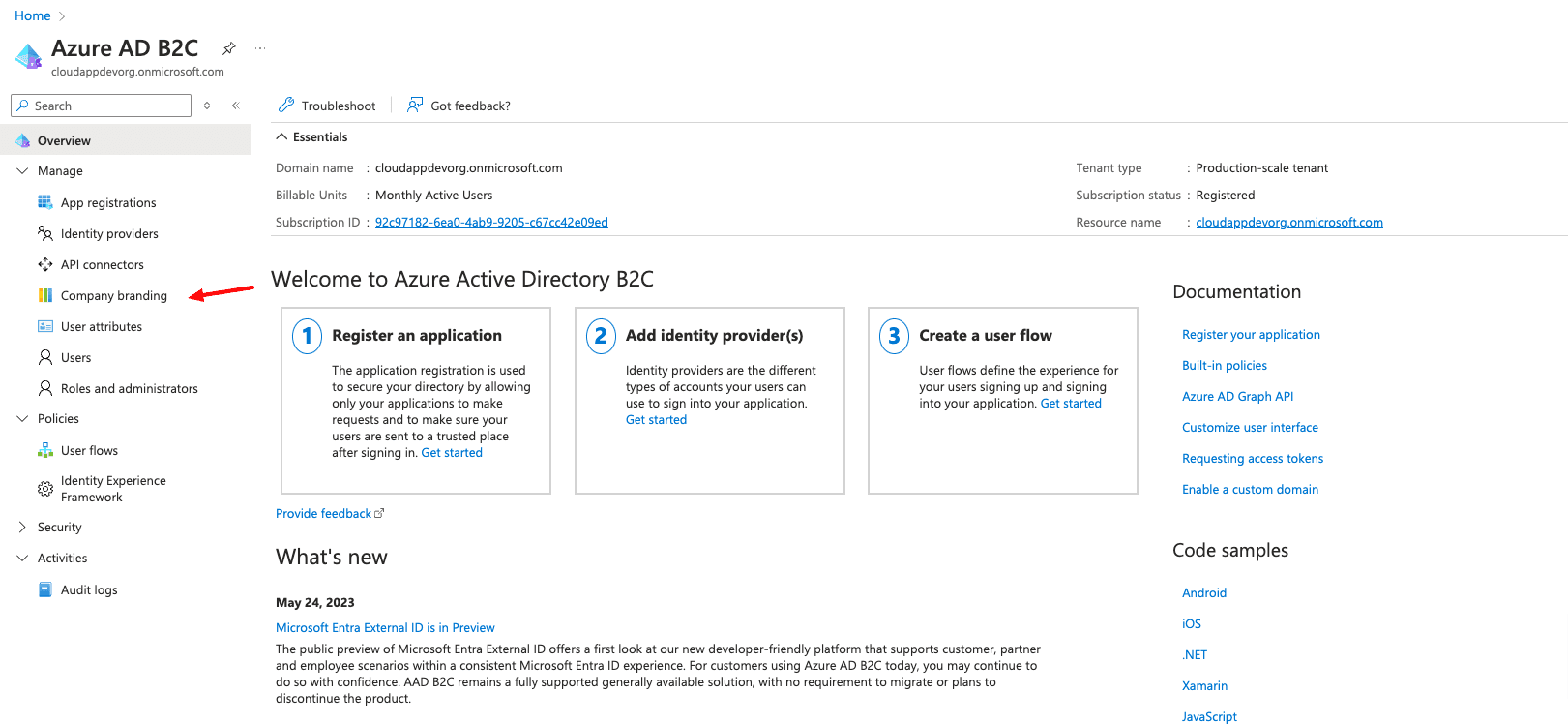This screenshot has height=725, width=1568.
Task: Click the App registrations grid icon
Action: pyautogui.click(x=45, y=202)
